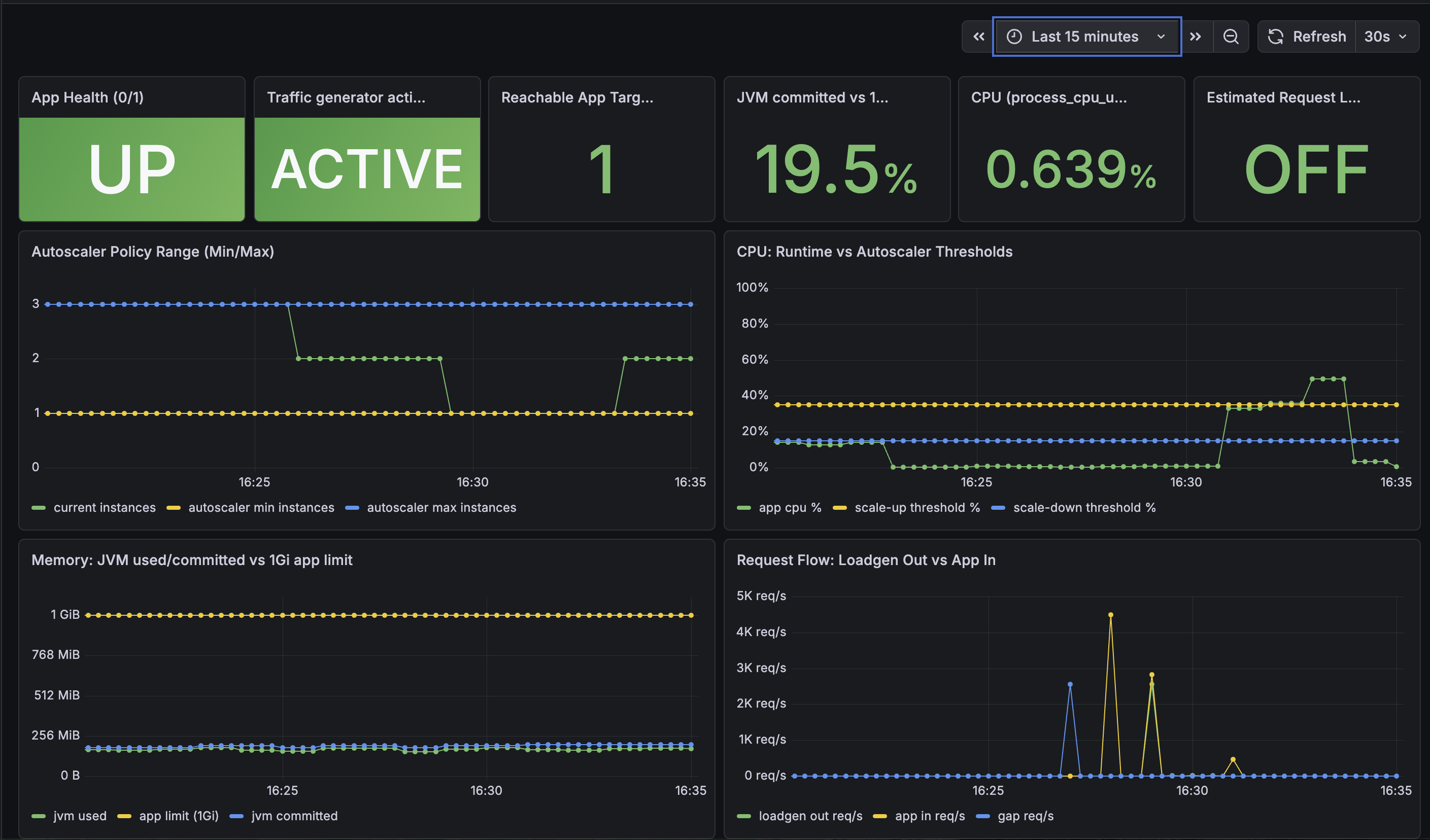Click the 19.5% JVM committed value

pyautogui.click(x=836, y=169)
